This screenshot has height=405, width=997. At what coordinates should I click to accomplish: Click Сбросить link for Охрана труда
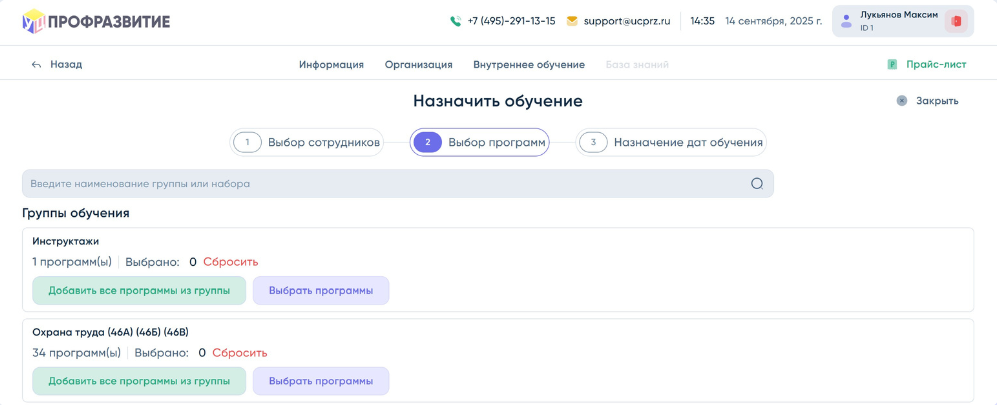click(239, 353)
